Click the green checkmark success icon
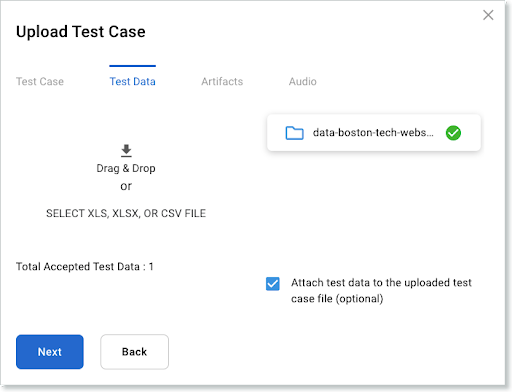 click(x=453, y=133)
